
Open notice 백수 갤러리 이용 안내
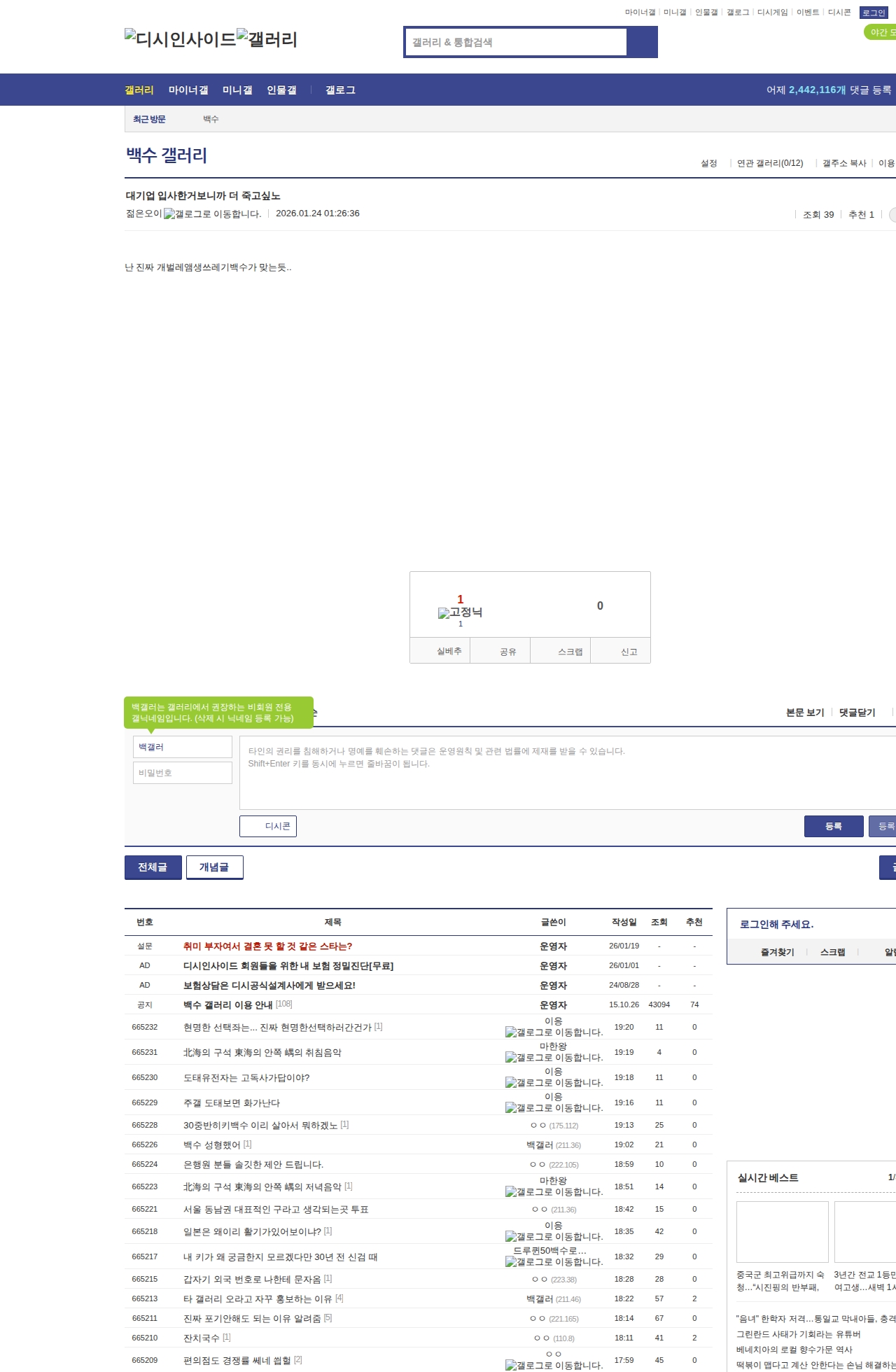pos(228,1005)
